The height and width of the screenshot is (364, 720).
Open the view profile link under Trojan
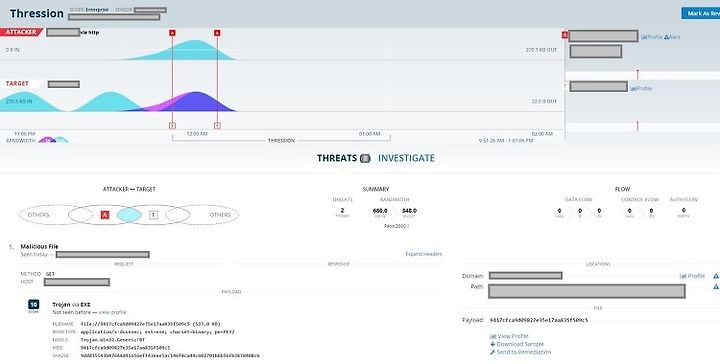coord(112,312)
